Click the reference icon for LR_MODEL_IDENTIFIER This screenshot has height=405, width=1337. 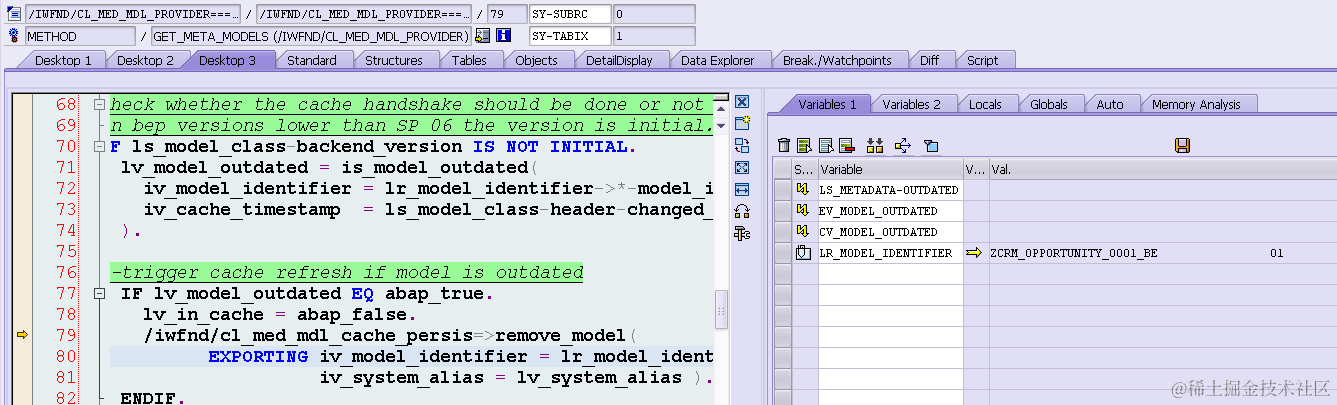(x=802, y=253)
